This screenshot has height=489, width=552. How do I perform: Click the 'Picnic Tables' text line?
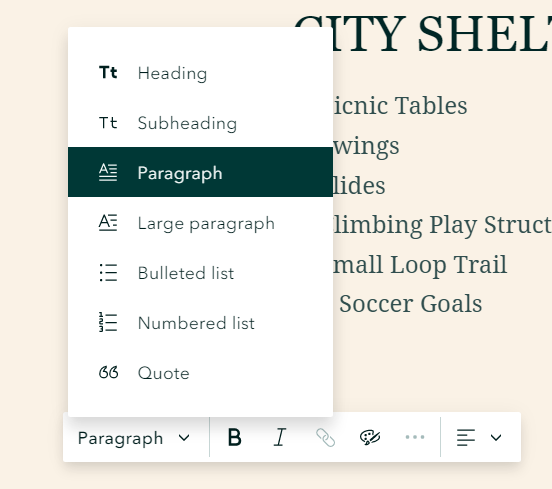coord(400,105)
